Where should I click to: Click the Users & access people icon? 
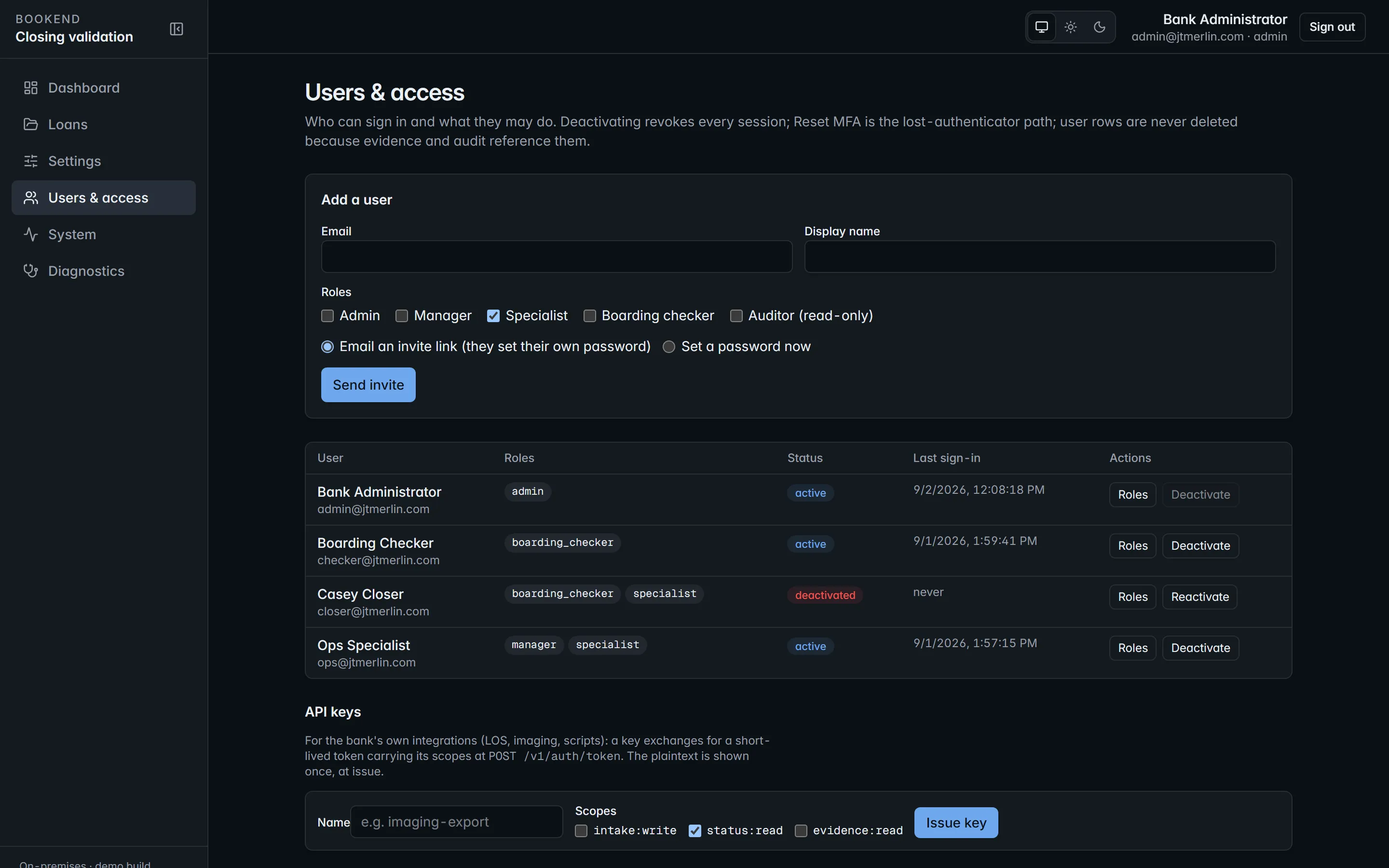click(x=30, y=198)
